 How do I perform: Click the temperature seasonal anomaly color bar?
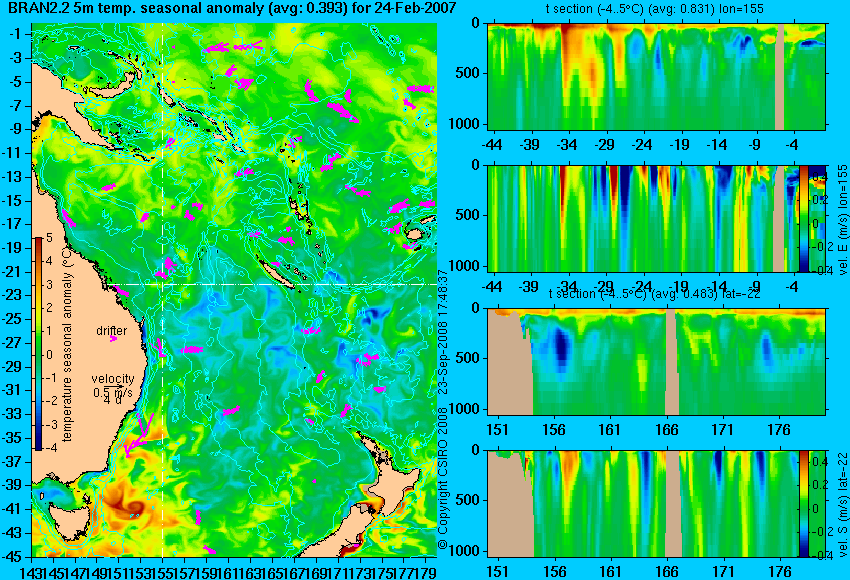click(x=38, y=344)
